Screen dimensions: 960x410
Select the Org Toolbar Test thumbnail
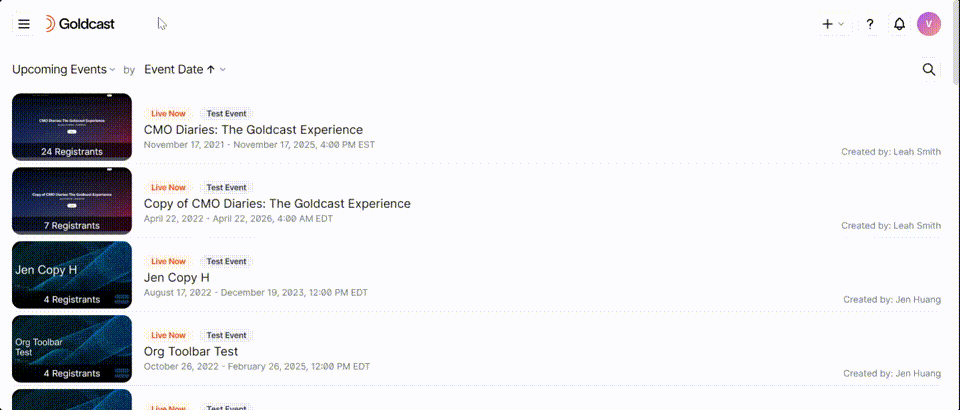click(x=72, y=349)
